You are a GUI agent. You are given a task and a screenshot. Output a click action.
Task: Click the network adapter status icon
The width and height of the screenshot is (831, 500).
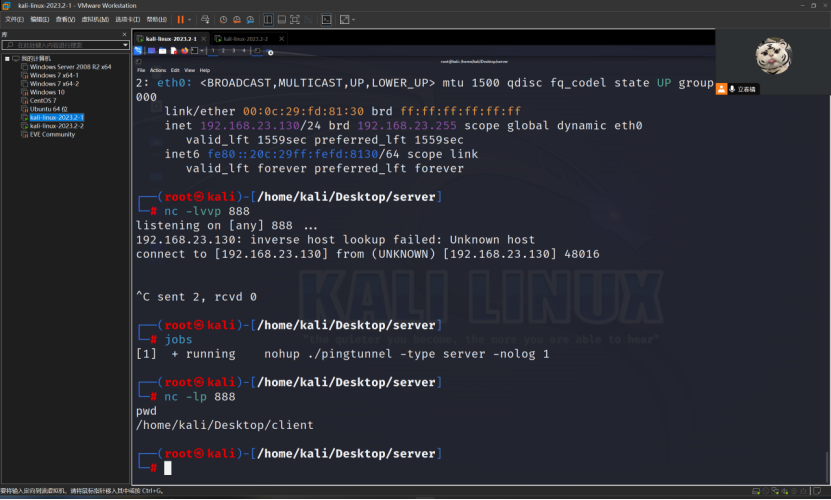[x=775, y=491]
